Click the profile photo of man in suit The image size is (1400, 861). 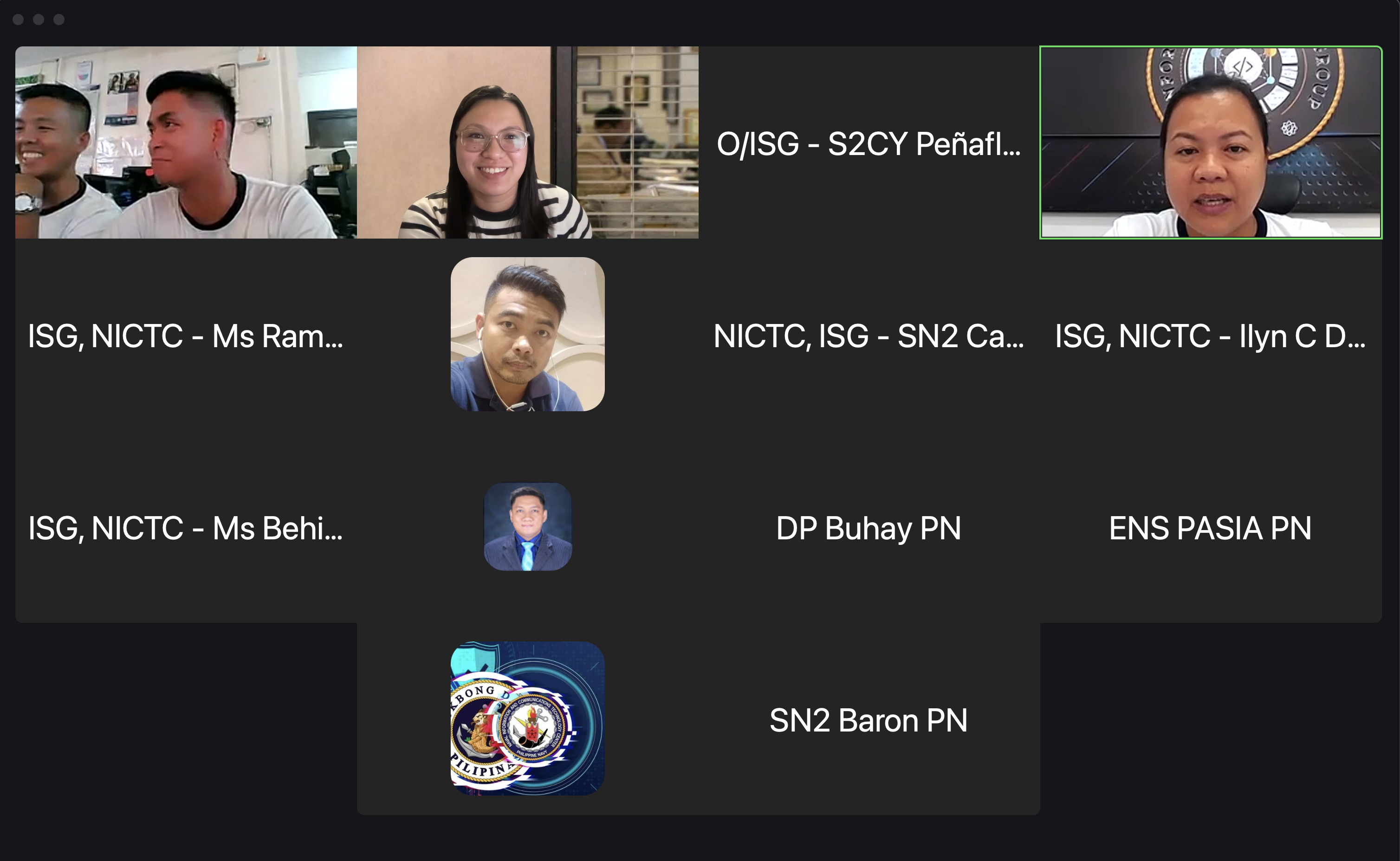528,527
